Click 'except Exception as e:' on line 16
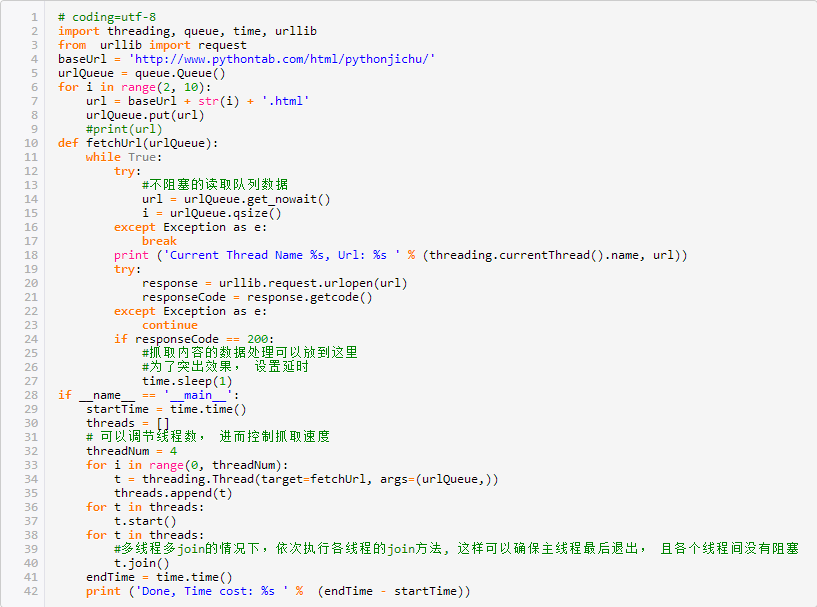 point(191,227)
